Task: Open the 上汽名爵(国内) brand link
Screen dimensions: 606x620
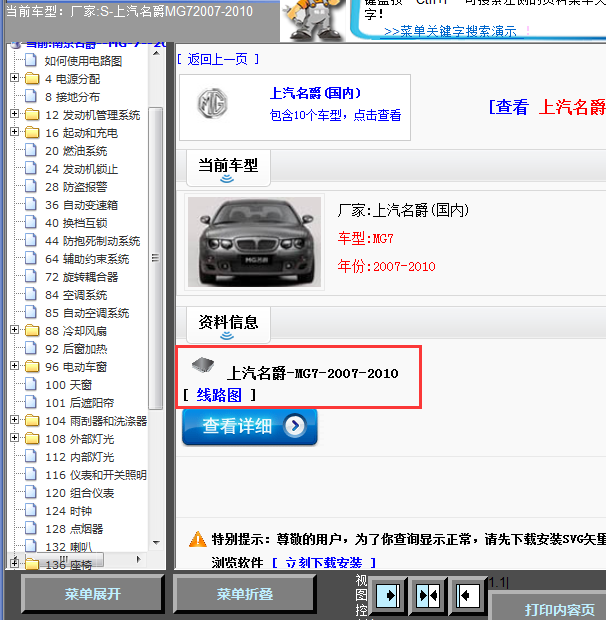Action: [315, 93]
